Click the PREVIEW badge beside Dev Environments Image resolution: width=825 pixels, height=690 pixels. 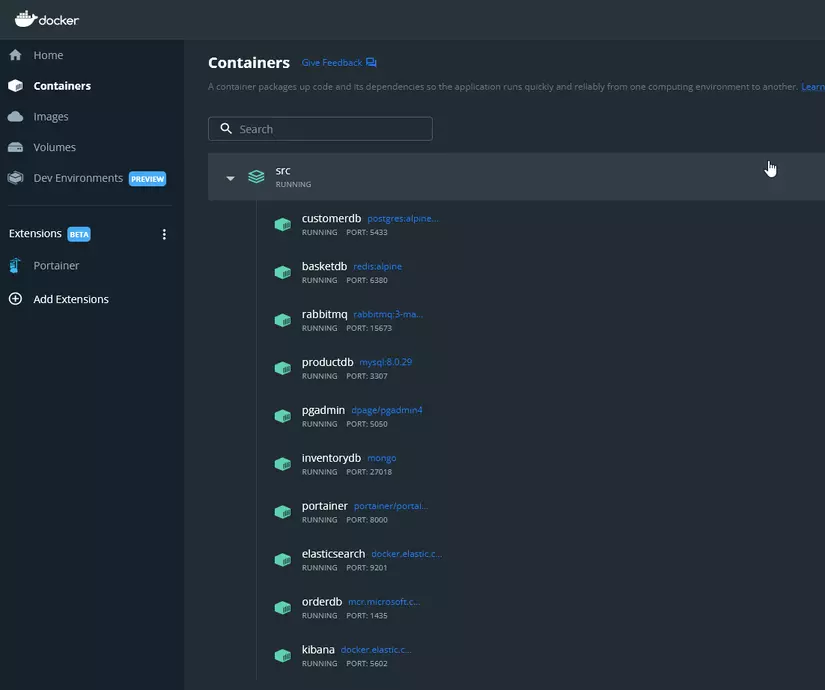pyautogui.click(x=147, y=179)
